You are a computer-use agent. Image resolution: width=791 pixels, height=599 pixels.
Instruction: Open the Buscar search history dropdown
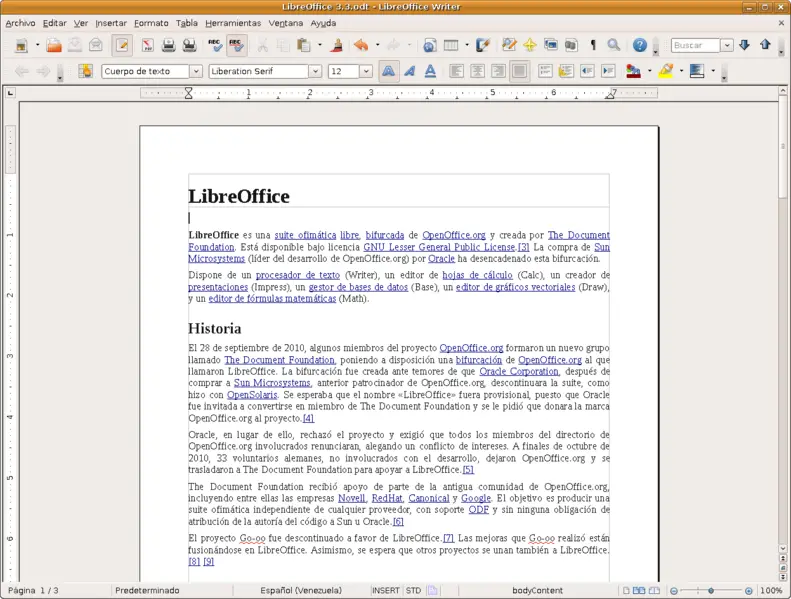[x=727, y=45]
